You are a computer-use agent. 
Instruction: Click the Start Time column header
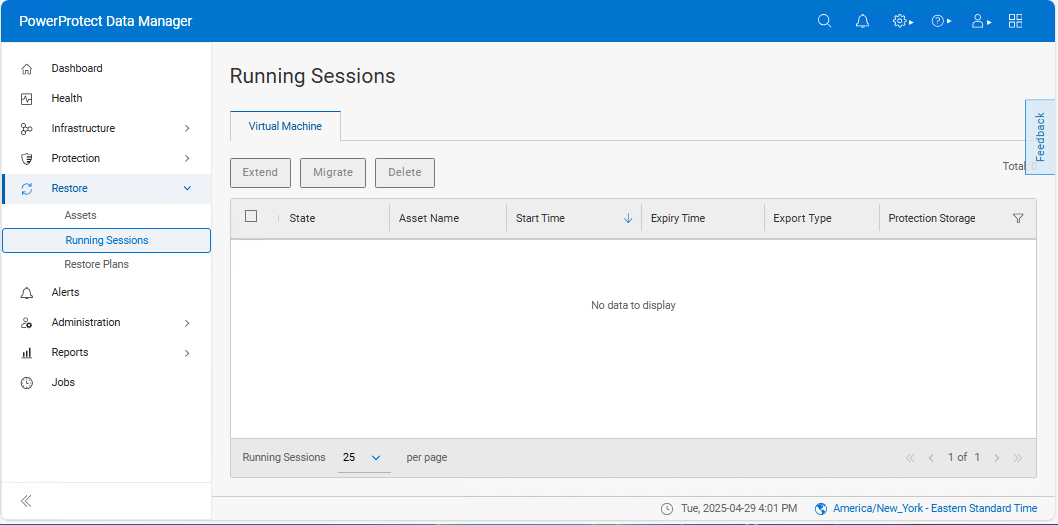tap(540, 218)
